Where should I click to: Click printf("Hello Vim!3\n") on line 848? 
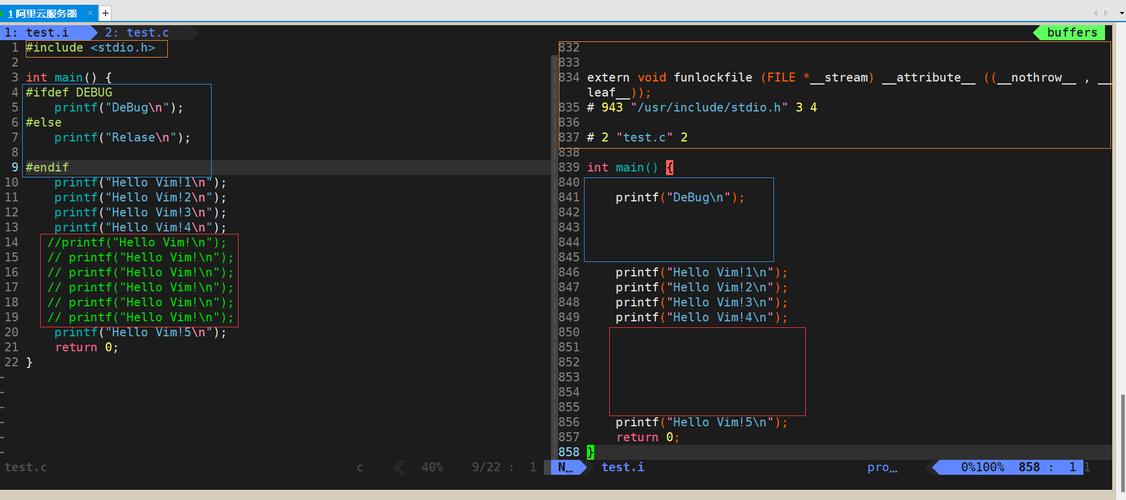pyautogui.click(x=702, y=302)
